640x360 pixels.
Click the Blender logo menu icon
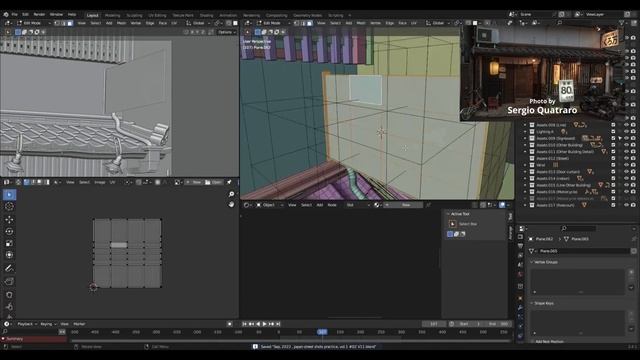pos(6,14)
